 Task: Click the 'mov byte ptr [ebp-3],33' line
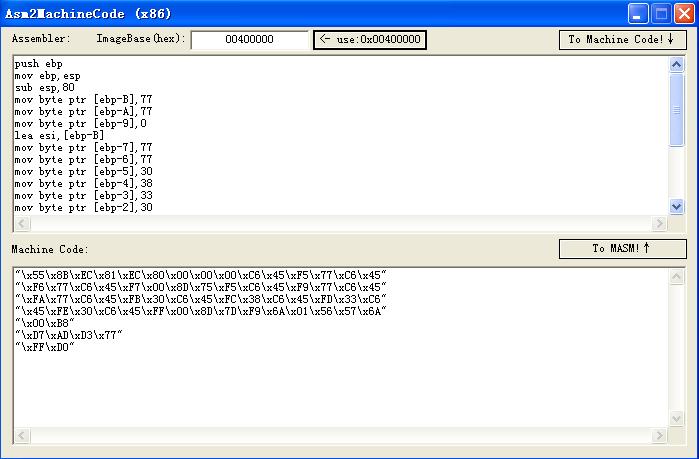pyautogui.click(x=83, y=196)
